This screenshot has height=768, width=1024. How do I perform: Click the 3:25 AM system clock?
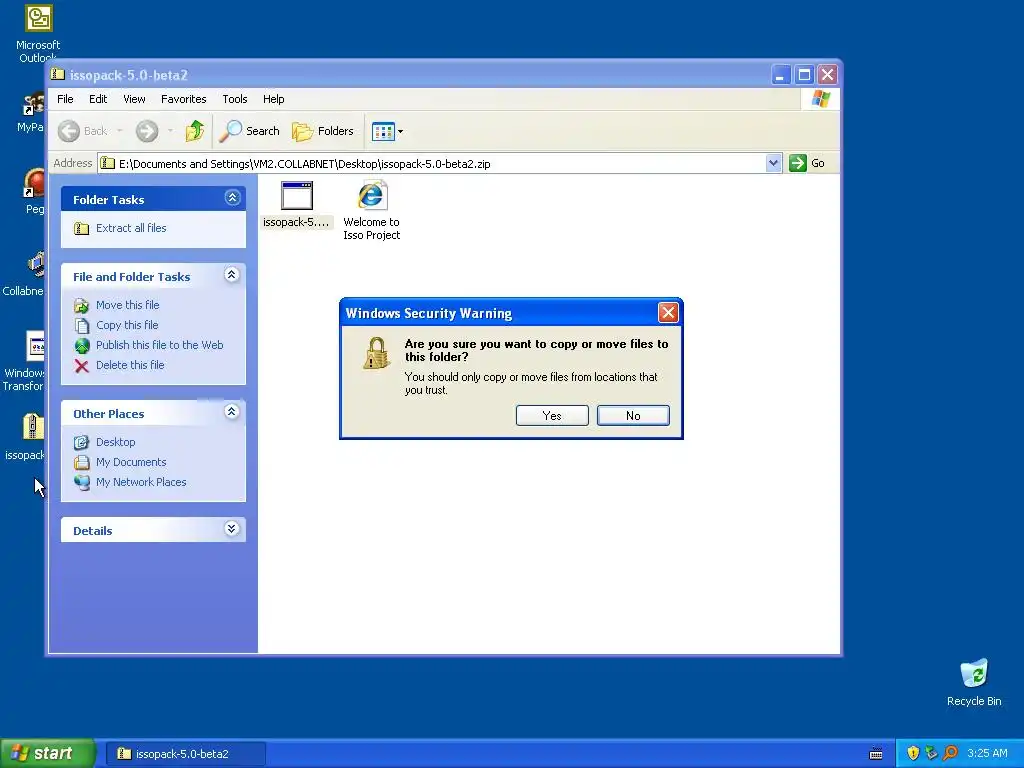(987, 753)
